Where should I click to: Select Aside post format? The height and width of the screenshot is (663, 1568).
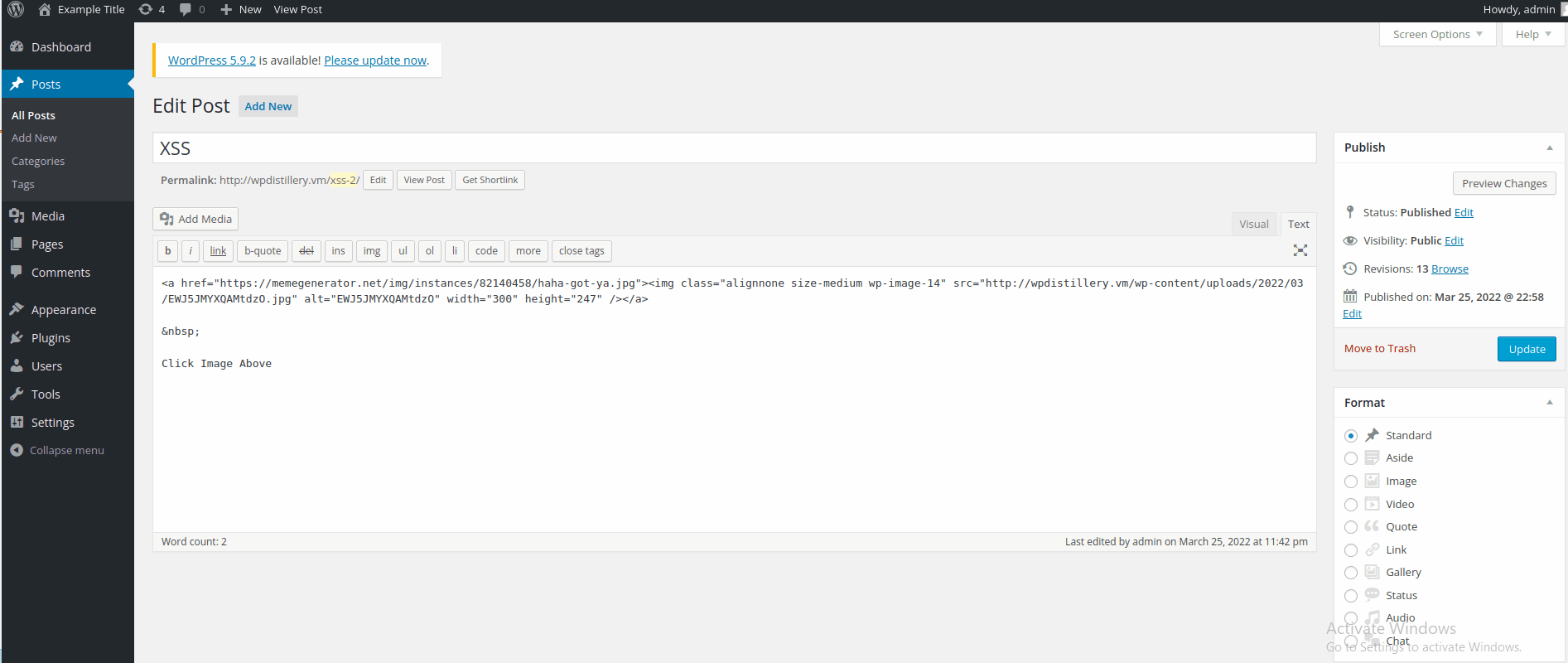coord(1351,458)
